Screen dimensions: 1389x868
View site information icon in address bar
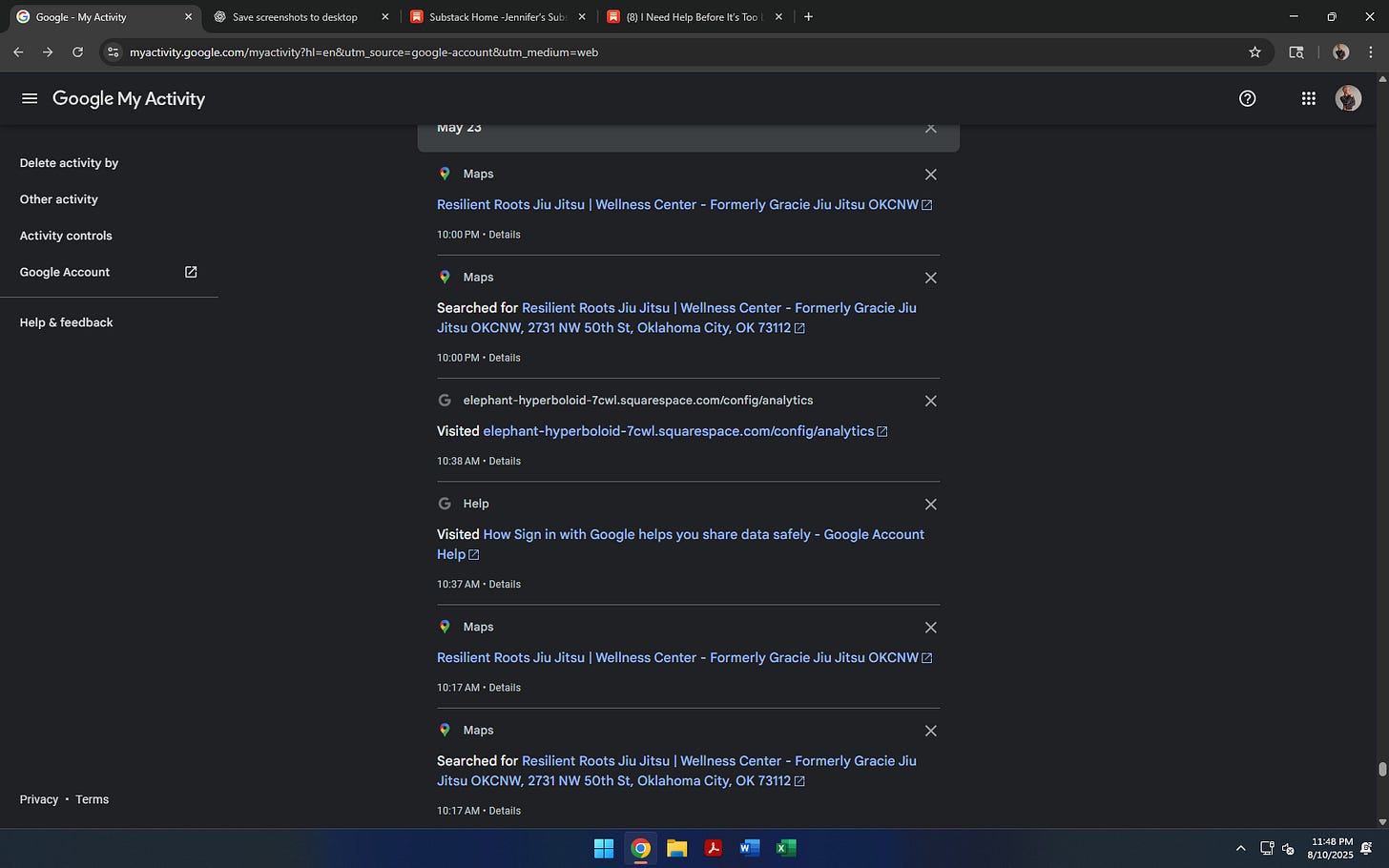pyautogui.click(x=114, y=52)
